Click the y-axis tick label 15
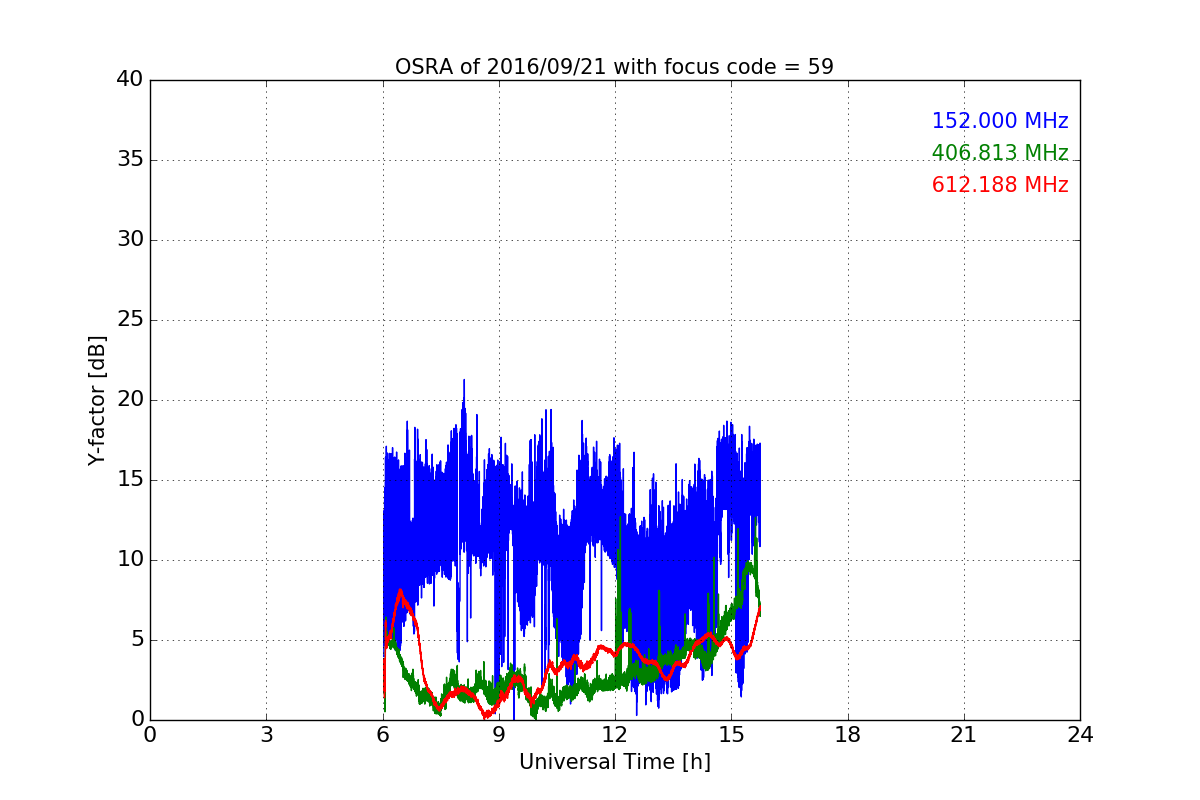This screenshot has width=1200, height=800. [130, 480]
